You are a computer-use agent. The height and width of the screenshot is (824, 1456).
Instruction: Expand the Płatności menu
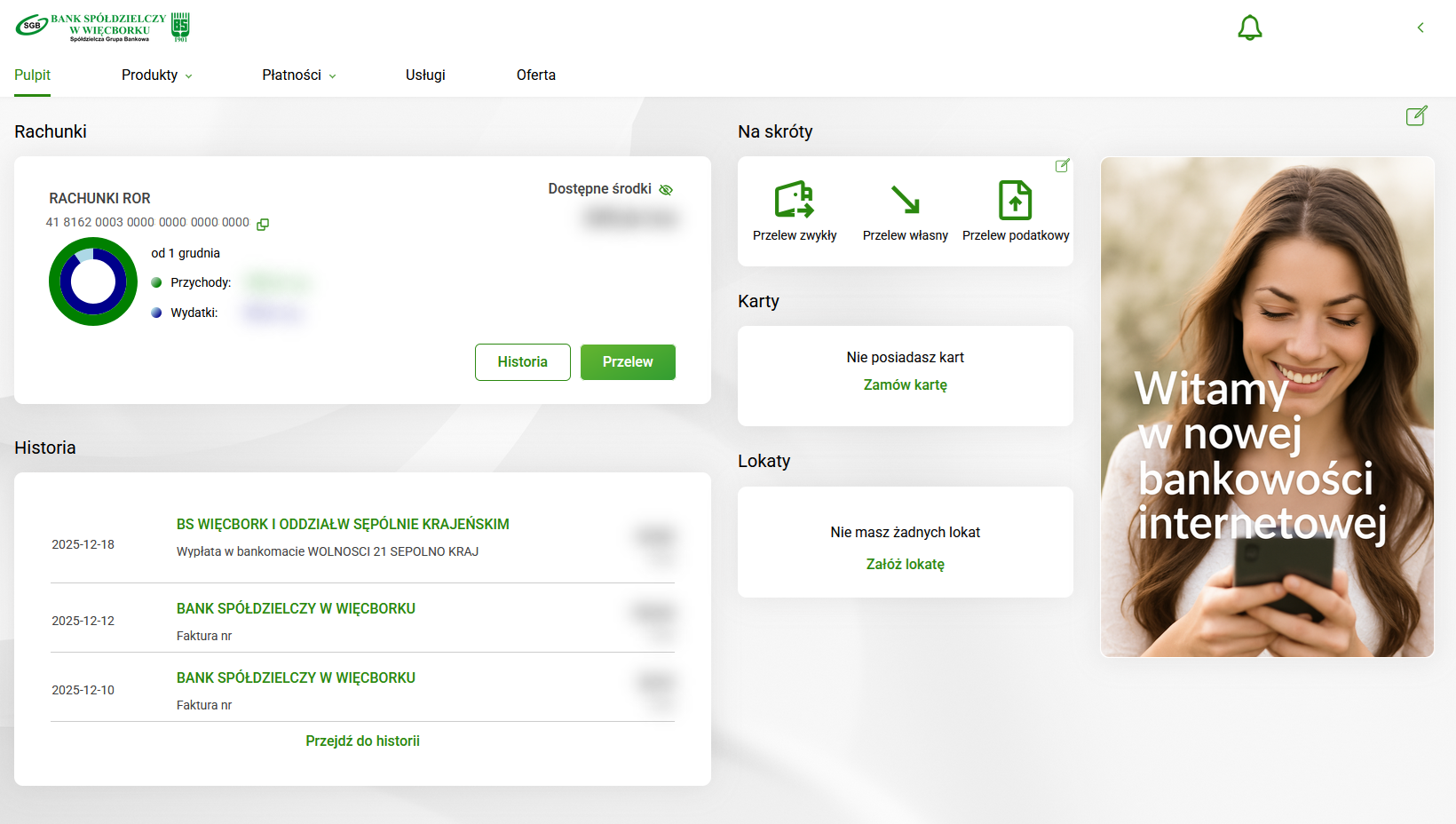point(298,75)
